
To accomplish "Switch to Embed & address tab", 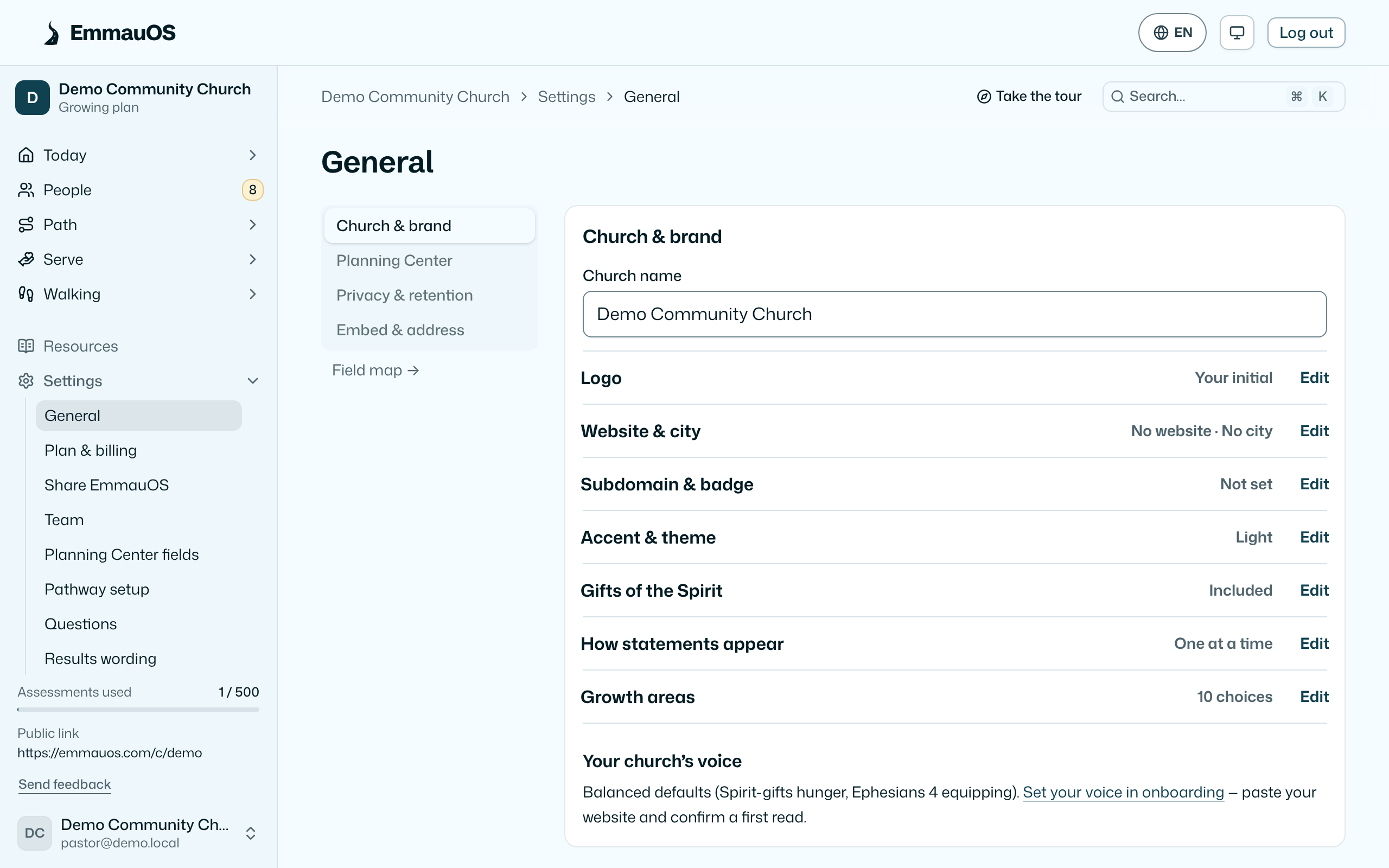I will tap(429, 330).
